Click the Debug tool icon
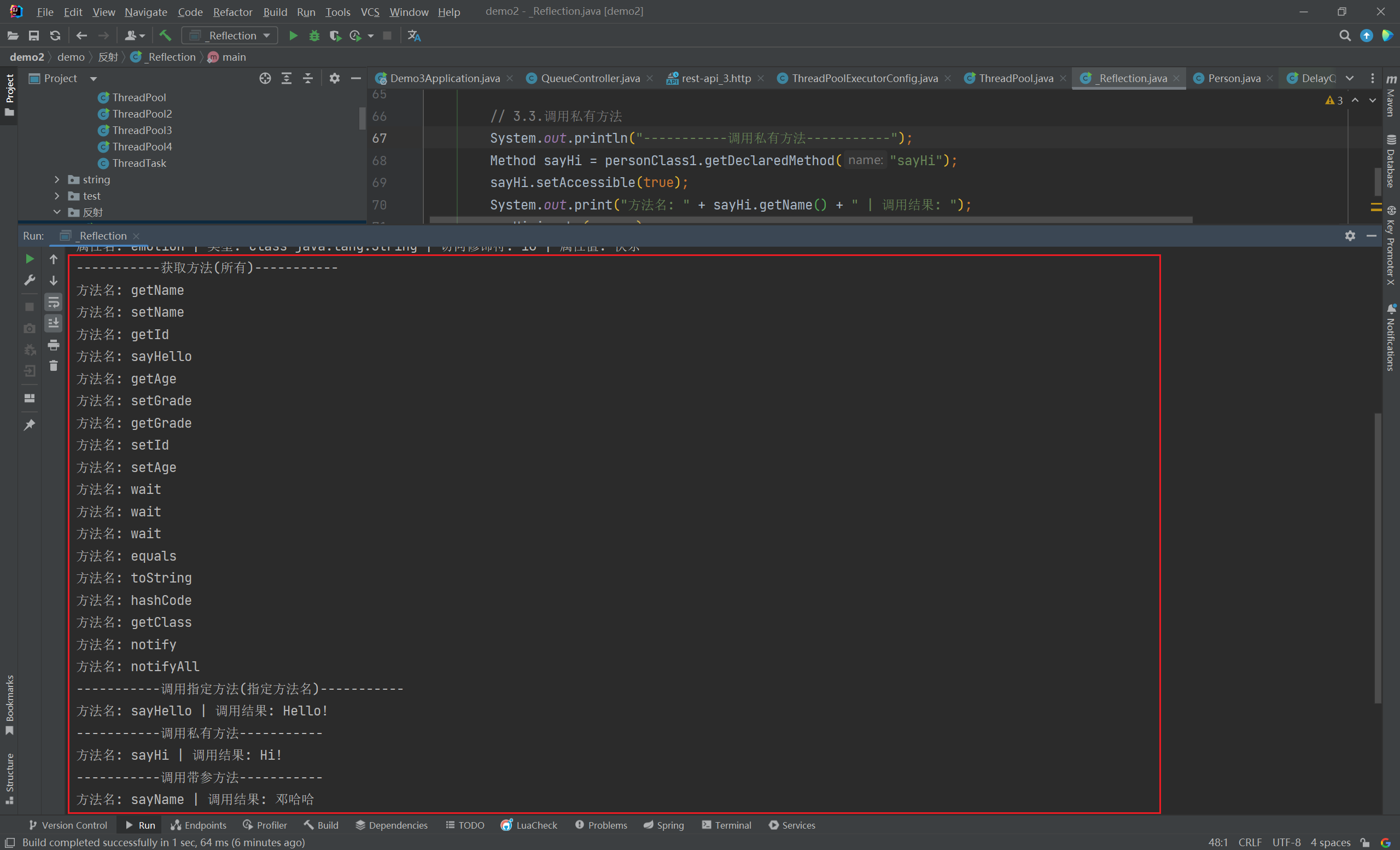Image resolution: width=1400 pixels, height=850 pixels. [x=313, y=37]
